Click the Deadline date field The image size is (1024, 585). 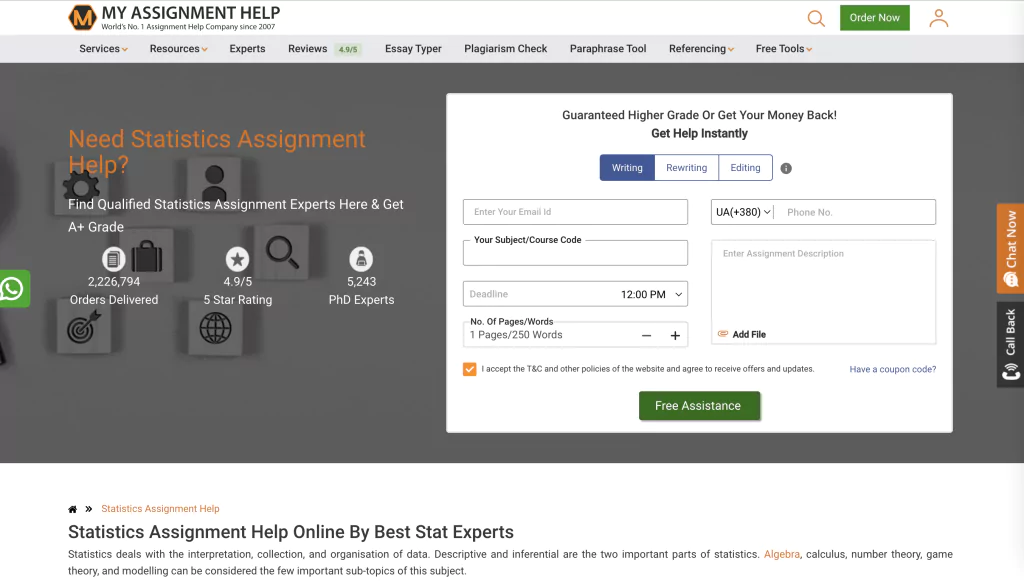[x=541, y=294]
